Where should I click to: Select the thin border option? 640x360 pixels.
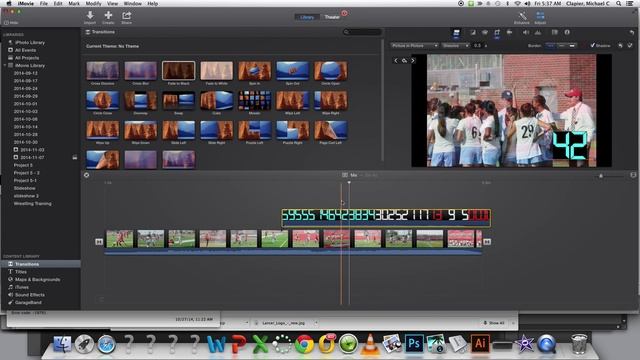point(561,46)
